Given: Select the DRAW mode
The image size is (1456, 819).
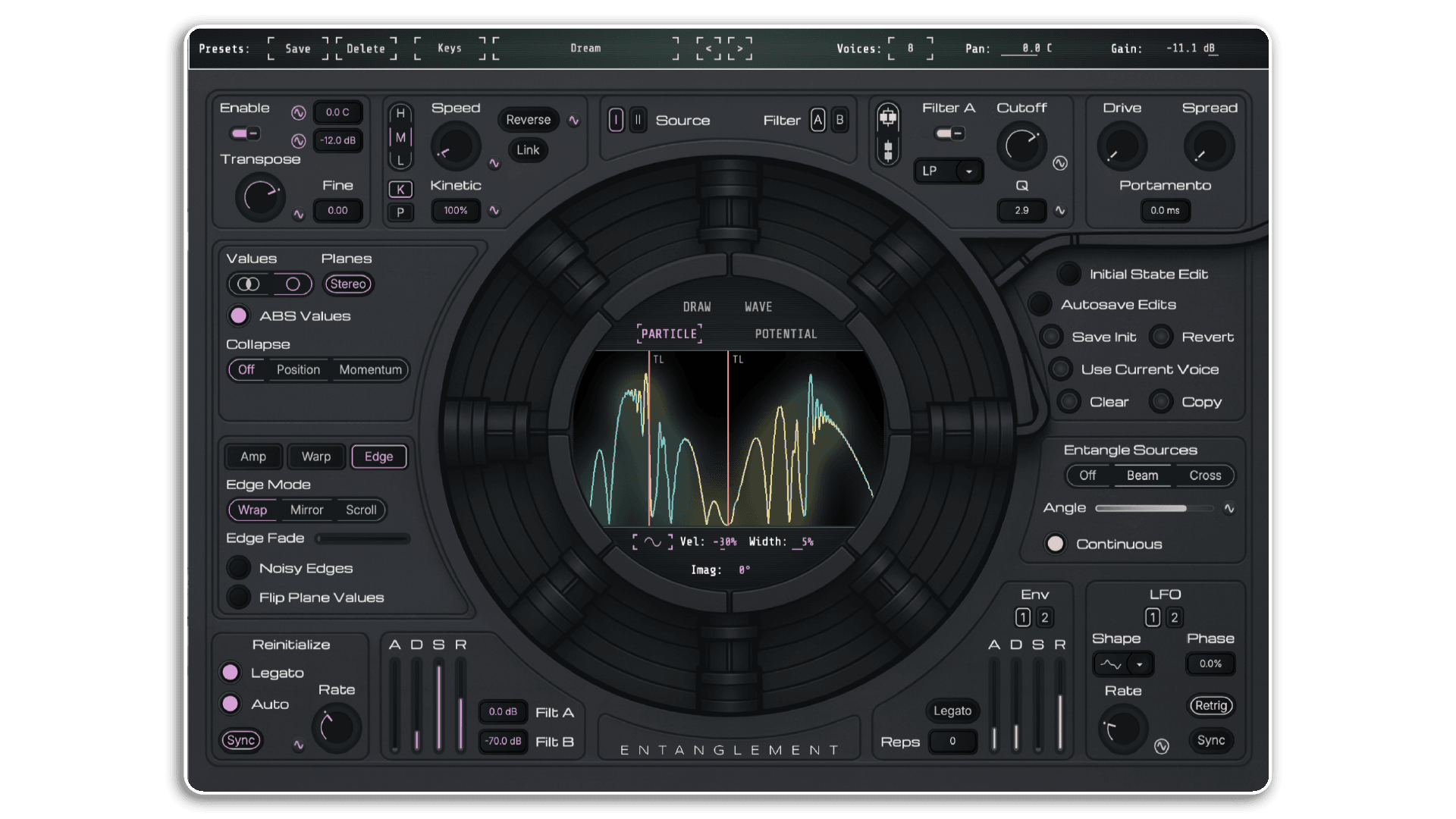Looking at the screenshot, I should 697,307.
